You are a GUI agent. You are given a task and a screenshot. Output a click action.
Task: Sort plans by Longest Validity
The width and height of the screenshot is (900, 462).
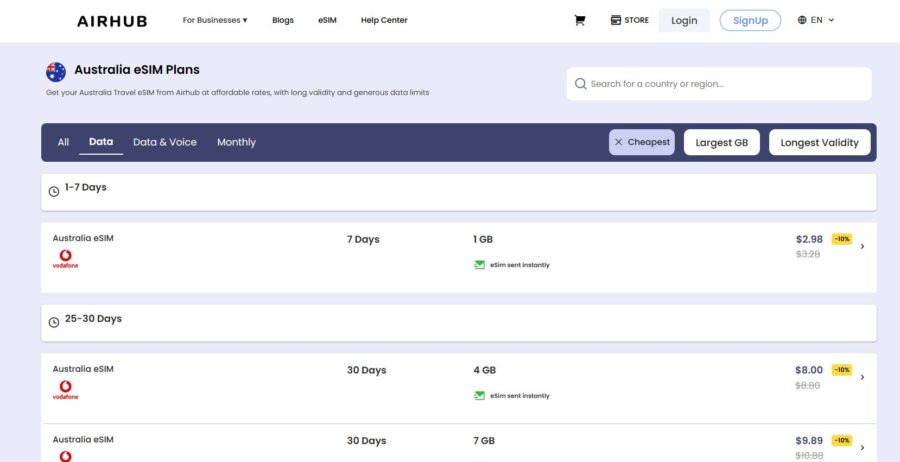coord(820,142)
